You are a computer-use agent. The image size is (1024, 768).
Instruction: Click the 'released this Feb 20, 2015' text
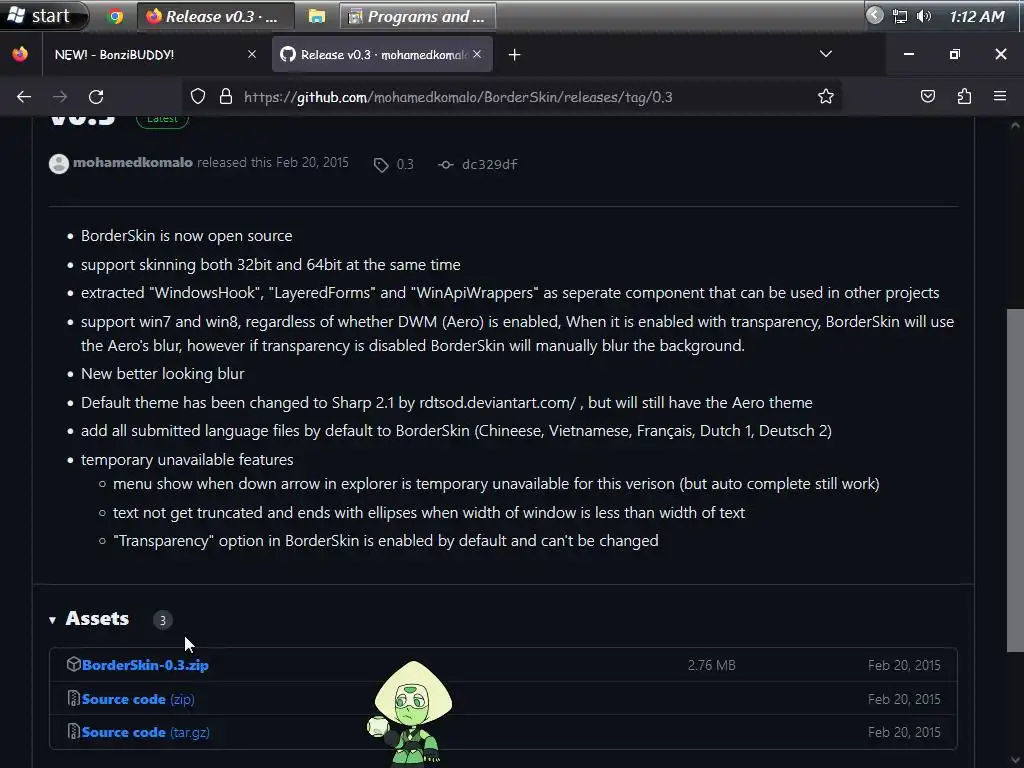[x=273, y=163]
